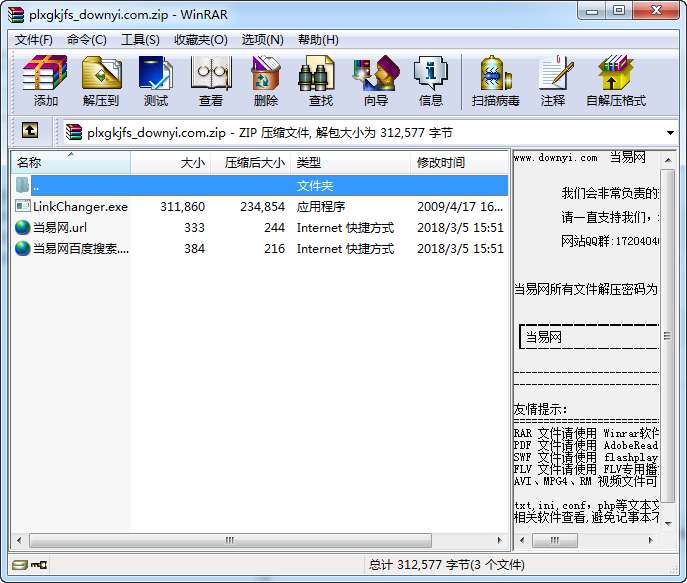Click comment pane horizontal scrollbar thumb

(x=555, y=540)
